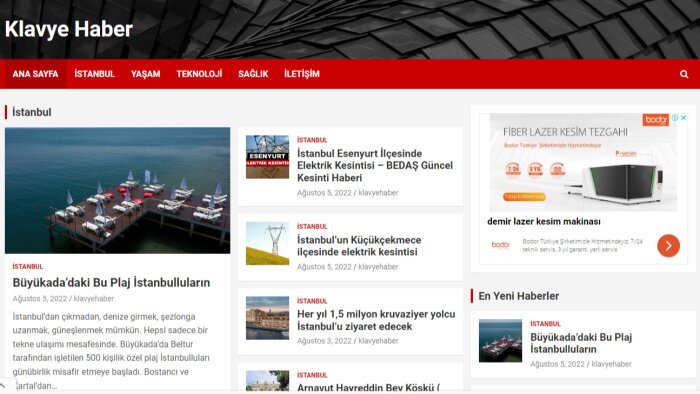Open sidebar Büyükada'daki Bu Plaj headline

(581, 343)
